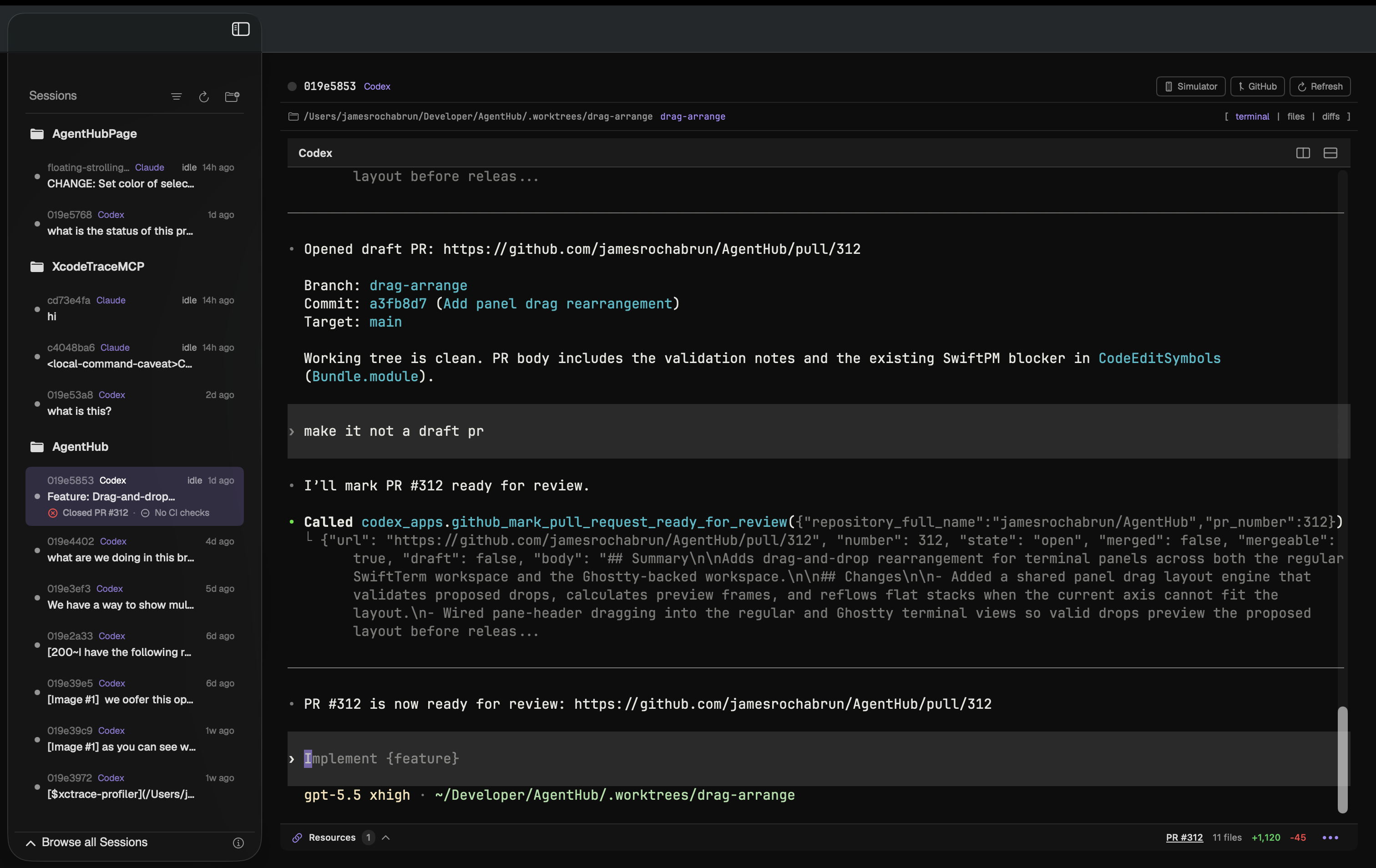Select the floating-strolling Claude session
The width and height of the screenshot is (1376, 868).
pyautogui.click(x=135, y=176)
